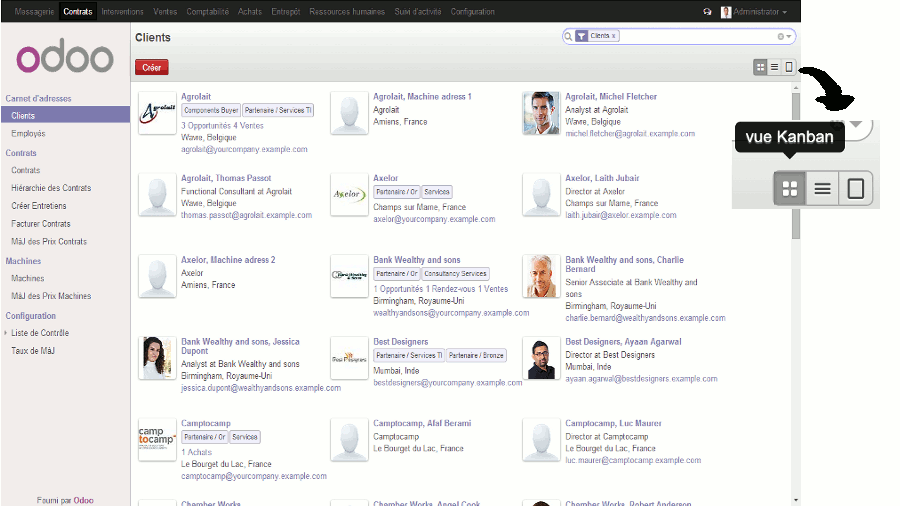Select Clients in the sidebar
This screenshot has width=900, height=506.
coord(65,115)
